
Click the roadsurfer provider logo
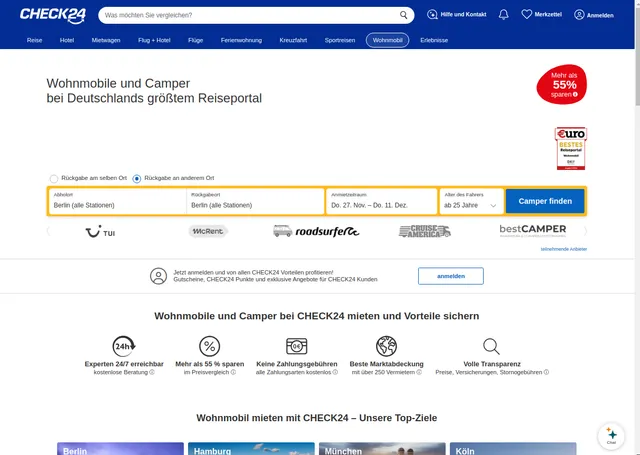[316, 231]
